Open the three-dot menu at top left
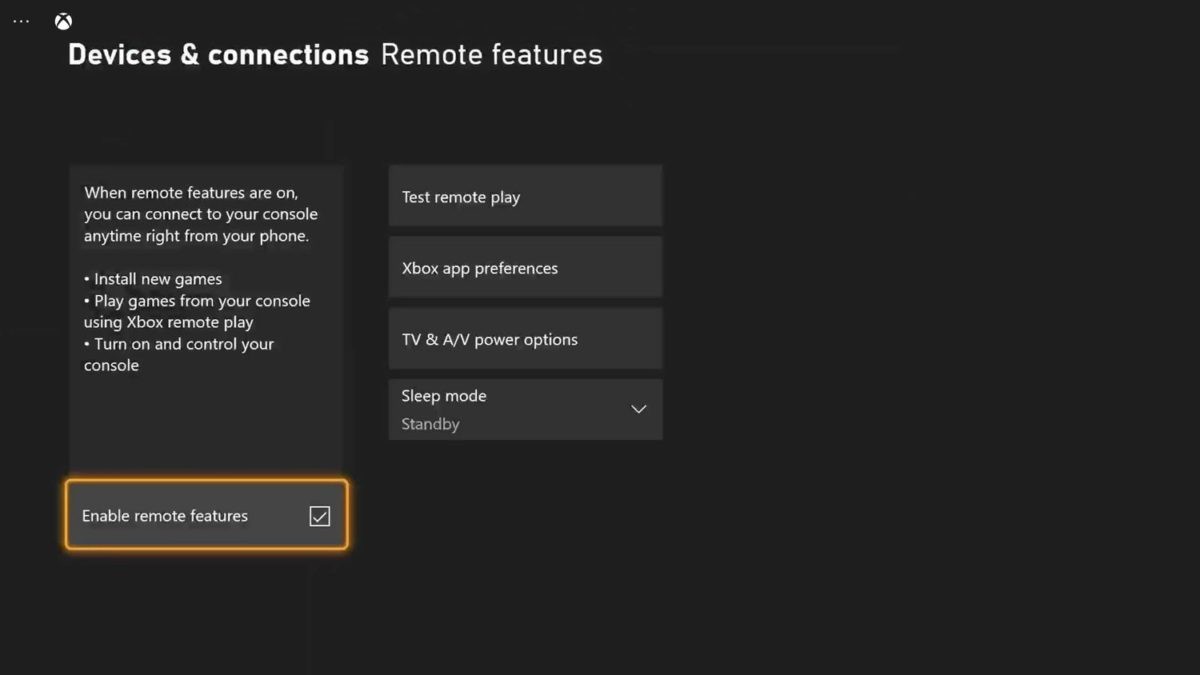The image size is (1200, 675). point(21,21)
